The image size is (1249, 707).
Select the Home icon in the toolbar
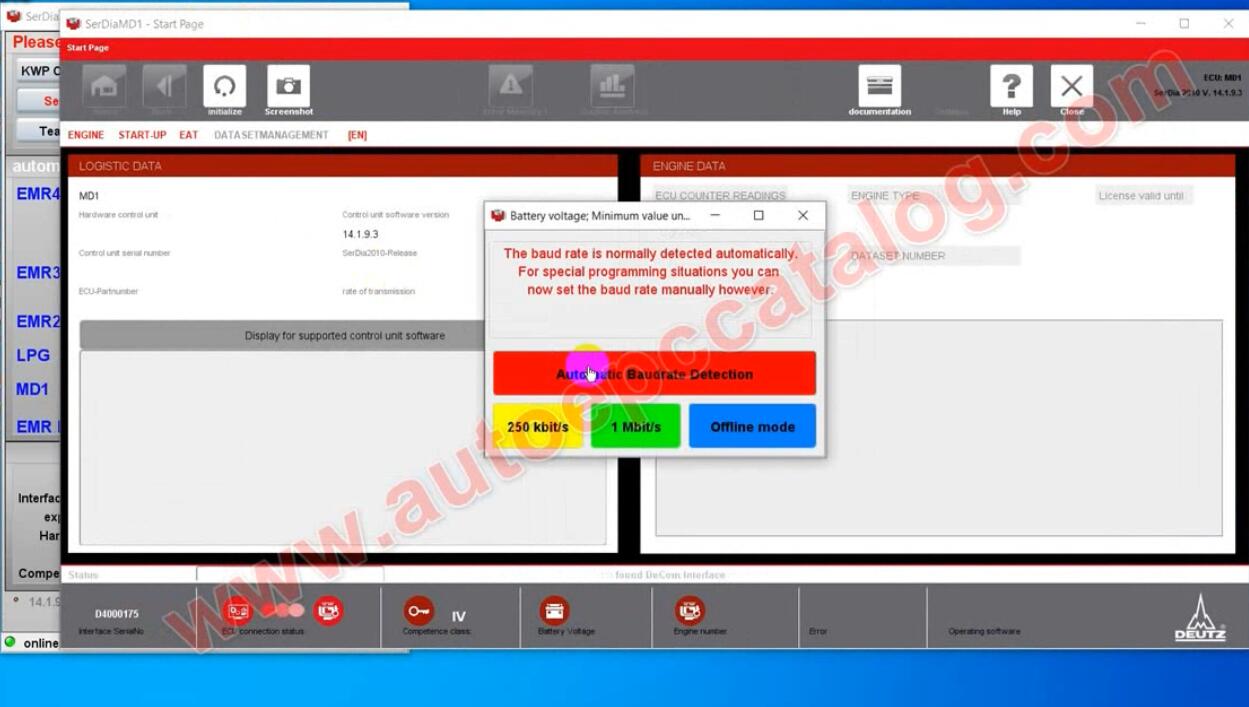(104, 87)
